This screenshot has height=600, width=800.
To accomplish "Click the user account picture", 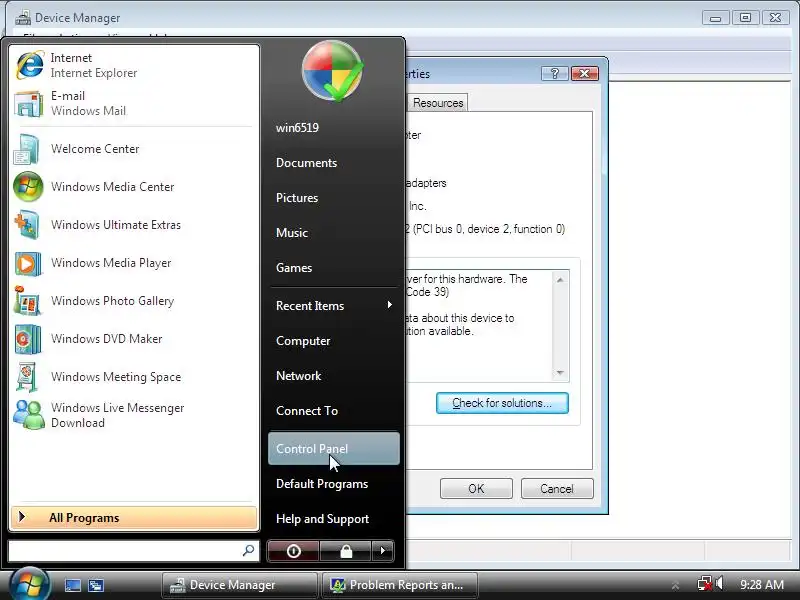I will point(332,70).
